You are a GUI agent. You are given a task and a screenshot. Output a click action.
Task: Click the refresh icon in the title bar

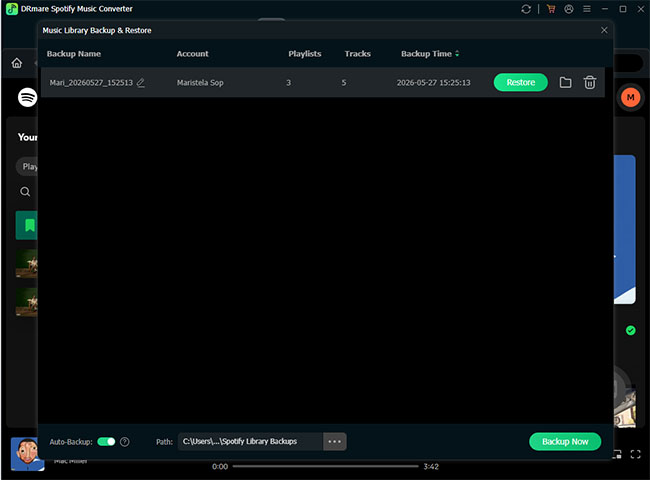tap(526, 9)
